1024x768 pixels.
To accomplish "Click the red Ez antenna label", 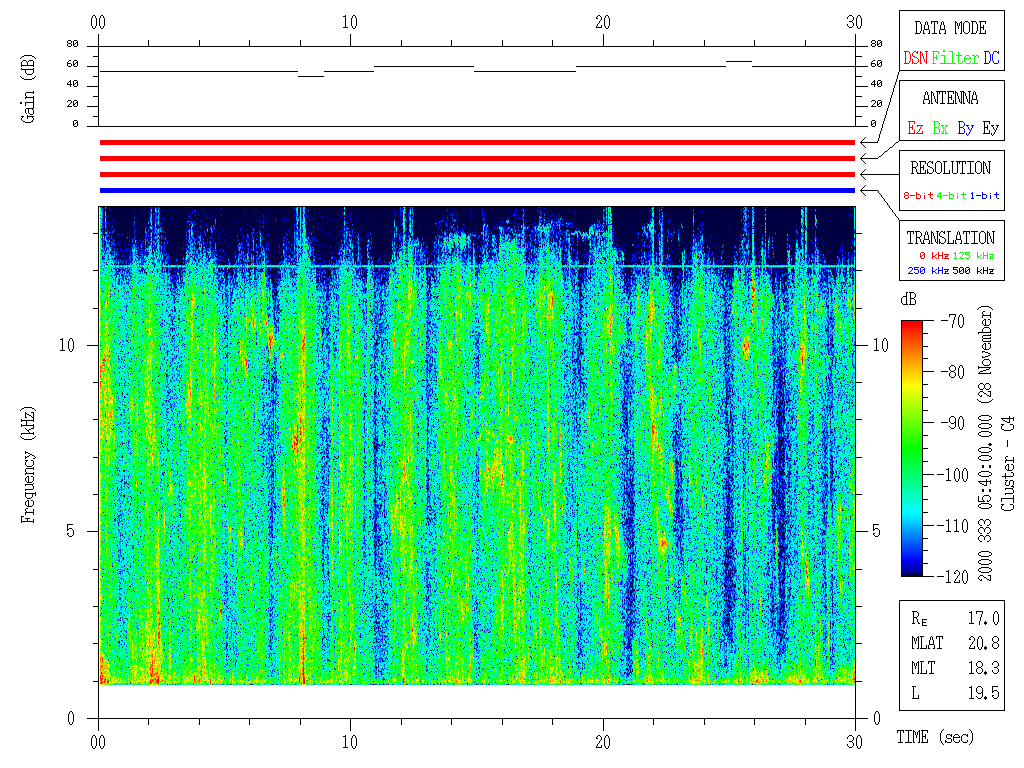I will (915, 129).
